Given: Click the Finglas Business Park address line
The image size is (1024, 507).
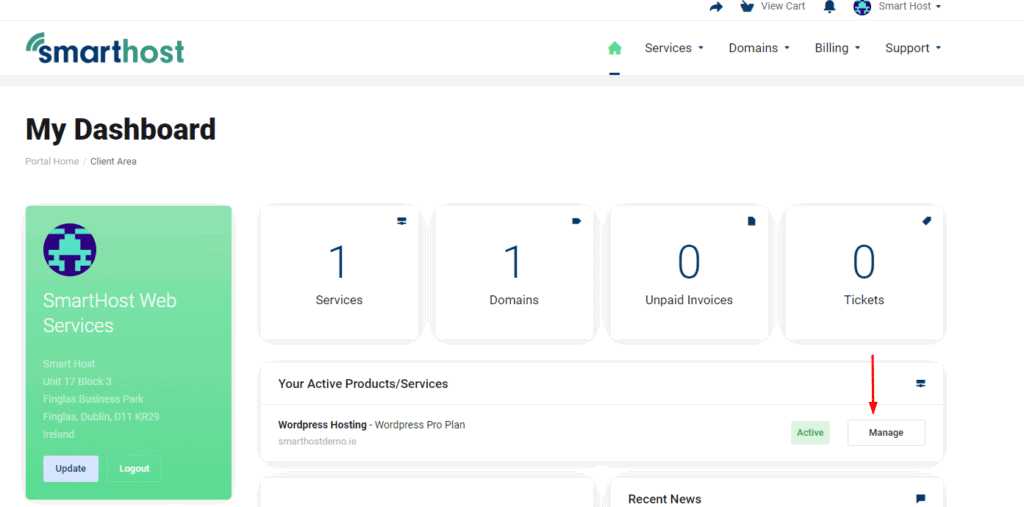Looking at the screenshot, I should point(93,399).
